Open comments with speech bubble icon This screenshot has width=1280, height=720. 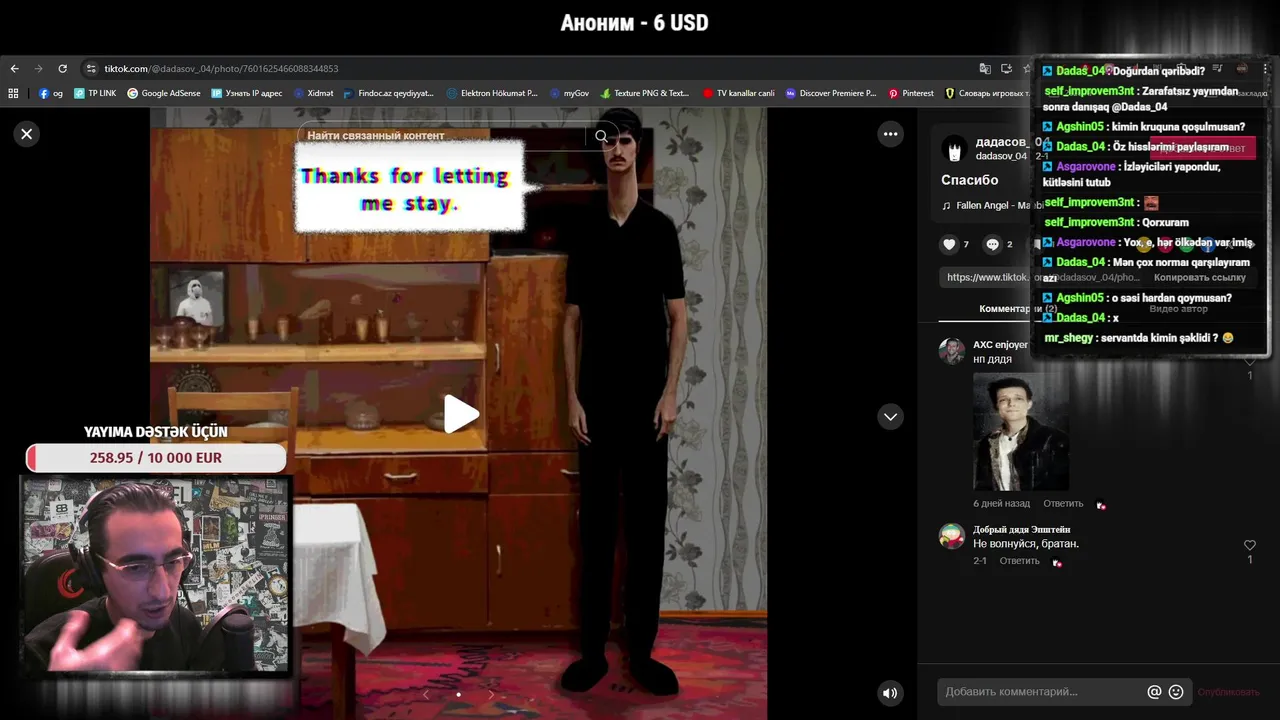tap(992, 244)
